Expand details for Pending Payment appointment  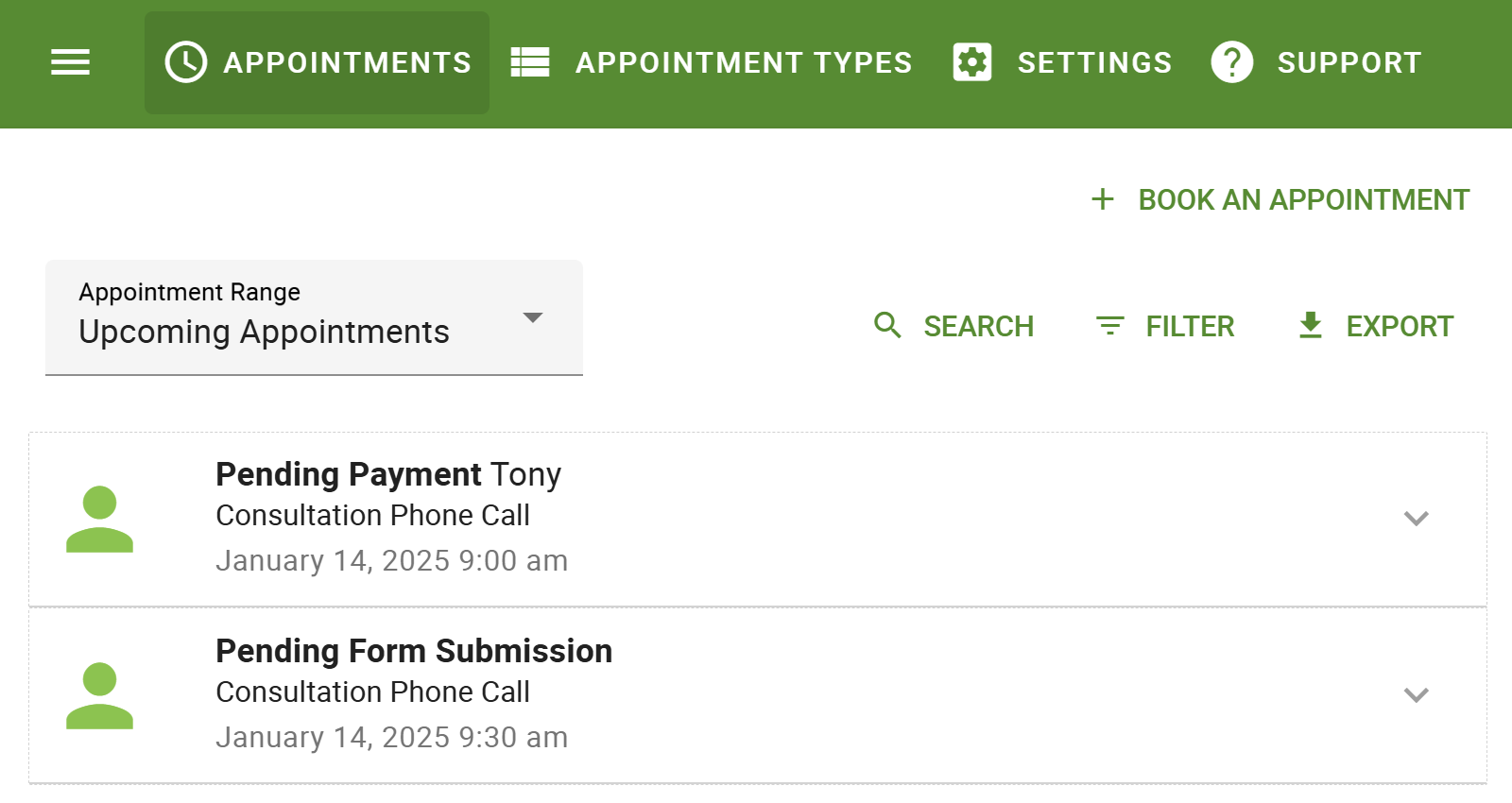pyautogui.click(x=1415, y=518)
